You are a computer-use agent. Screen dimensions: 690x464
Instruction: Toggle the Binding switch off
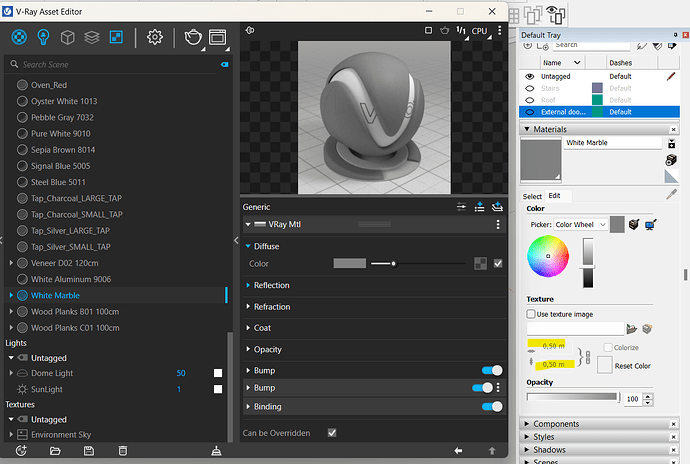pos(491,407)
